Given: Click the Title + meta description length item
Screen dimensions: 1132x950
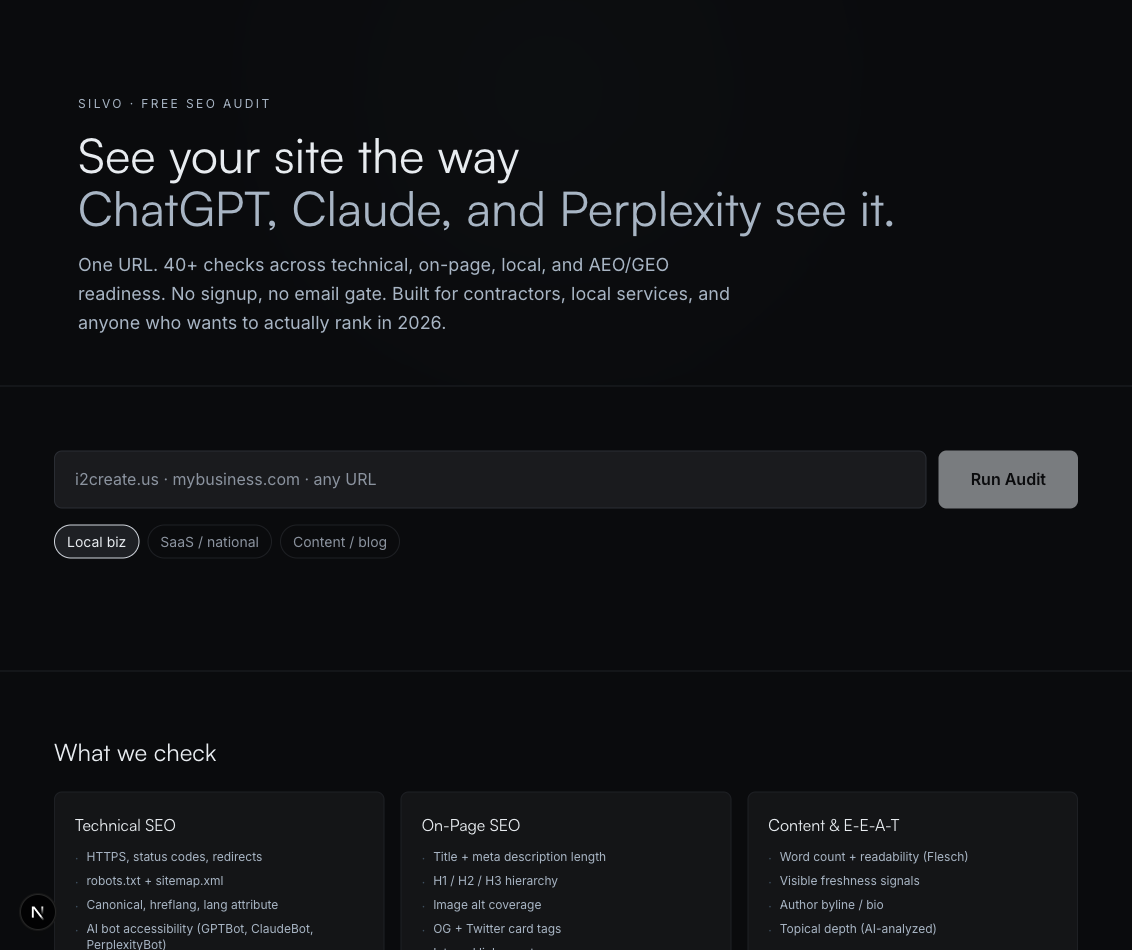Looking at the screenshot, I should click(519, 857).
